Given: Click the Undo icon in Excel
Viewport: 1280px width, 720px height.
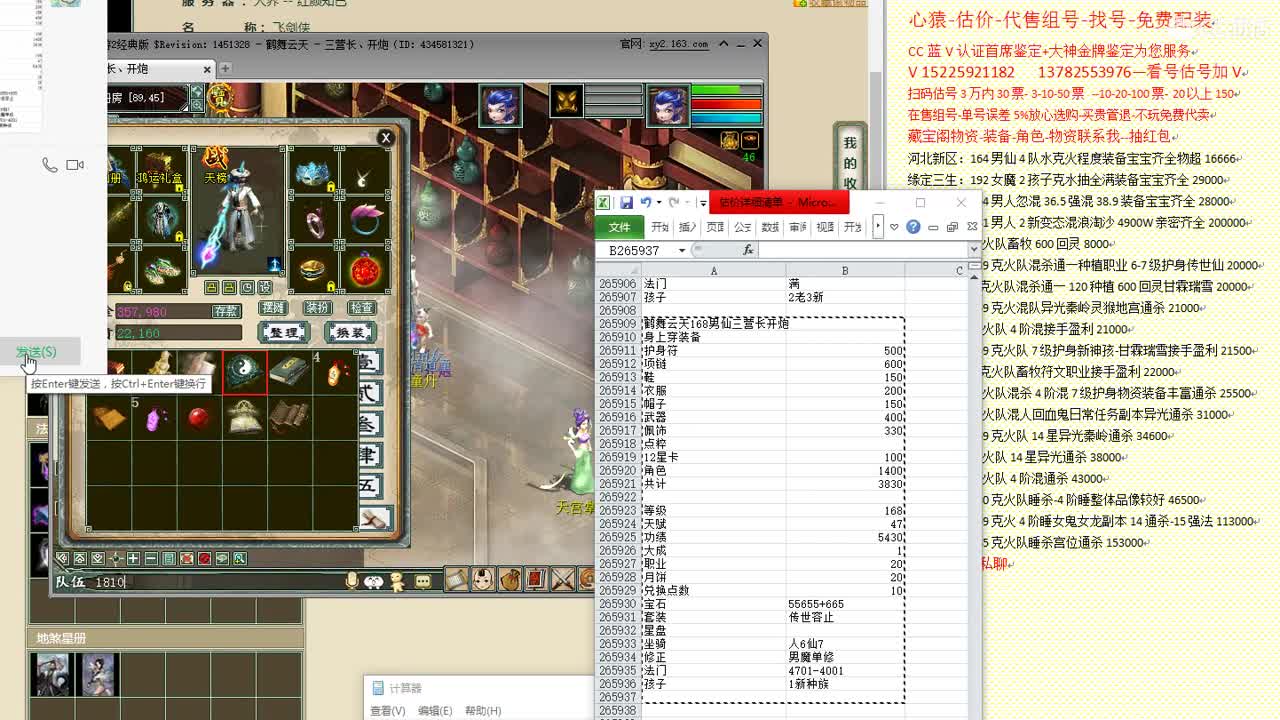Looking at the screenshot, I should pos(646,202).
